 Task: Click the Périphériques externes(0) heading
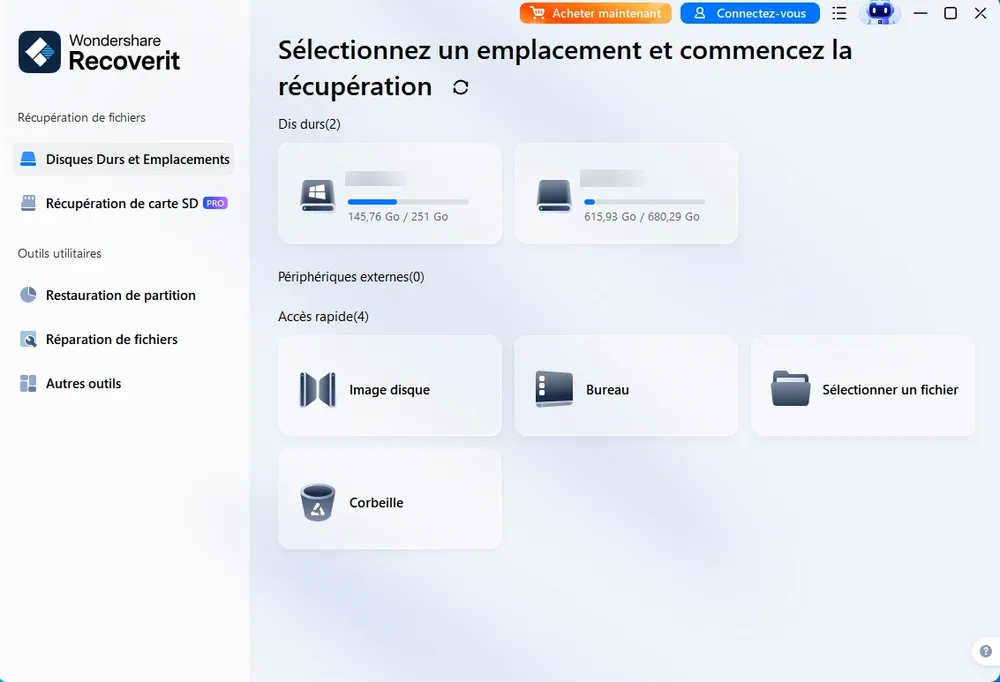coord(351,277)
